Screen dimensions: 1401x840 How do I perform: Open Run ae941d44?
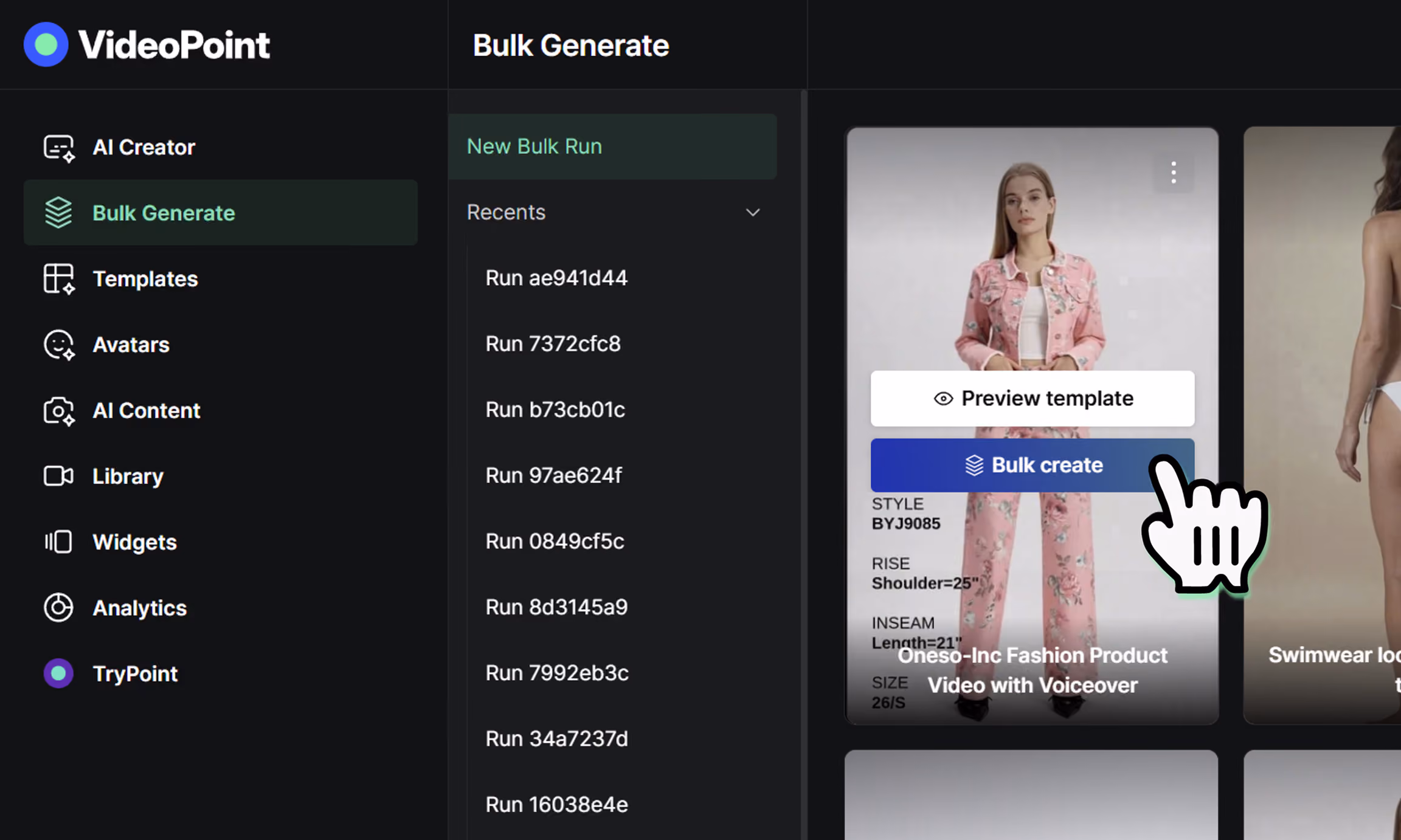coord(556,278)
